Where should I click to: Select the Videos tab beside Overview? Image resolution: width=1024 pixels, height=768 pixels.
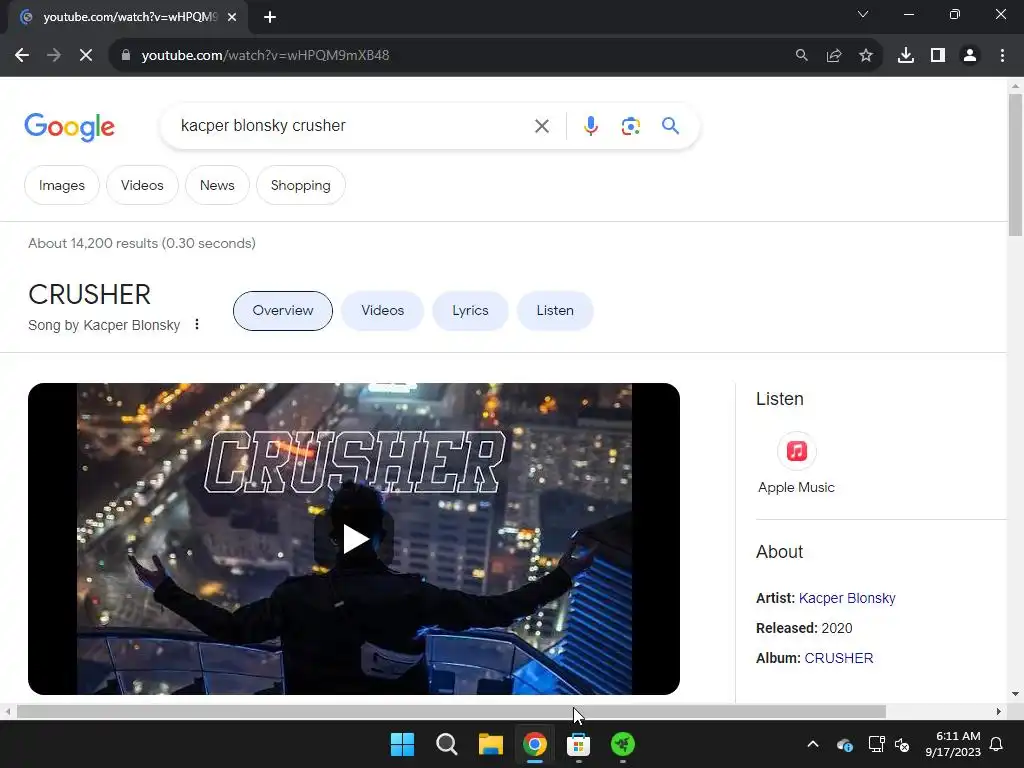pos(383,311)
